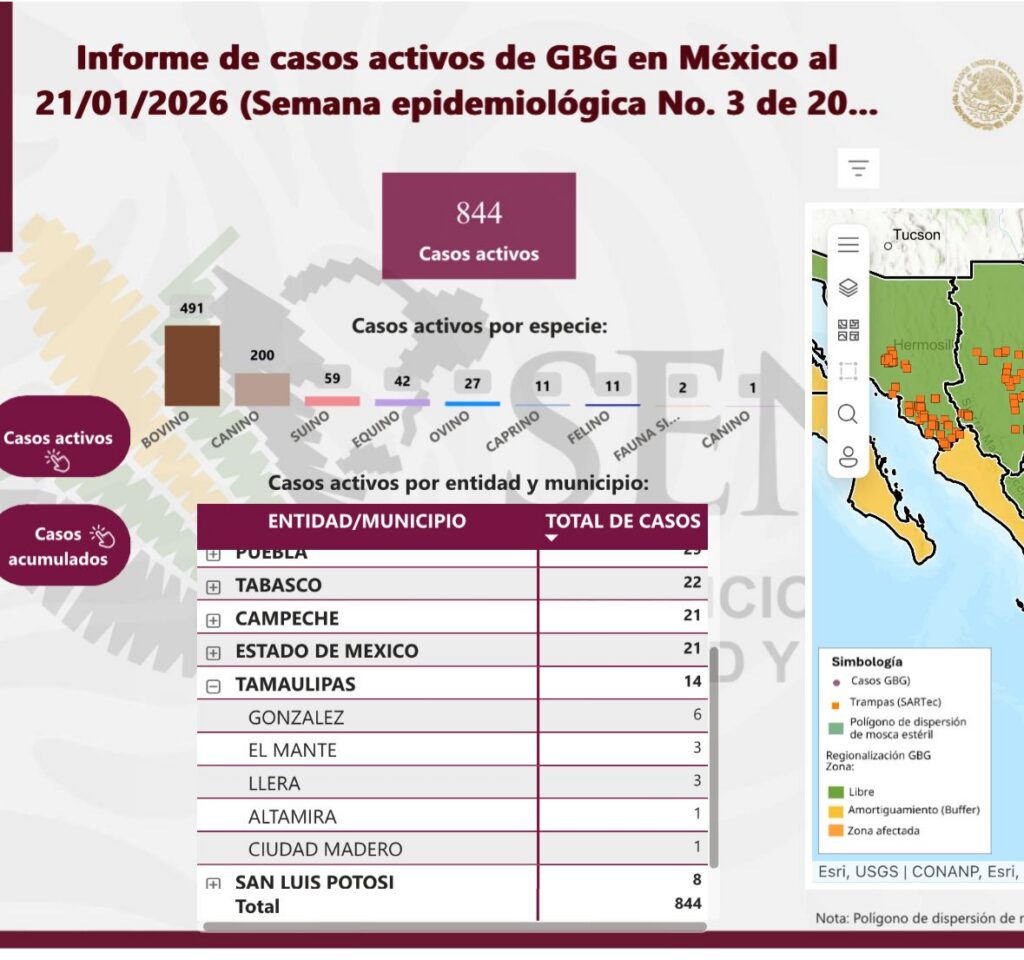1024x960 pixels.
Task: Click the user profile icon on map
Action: tap(848, 457)
